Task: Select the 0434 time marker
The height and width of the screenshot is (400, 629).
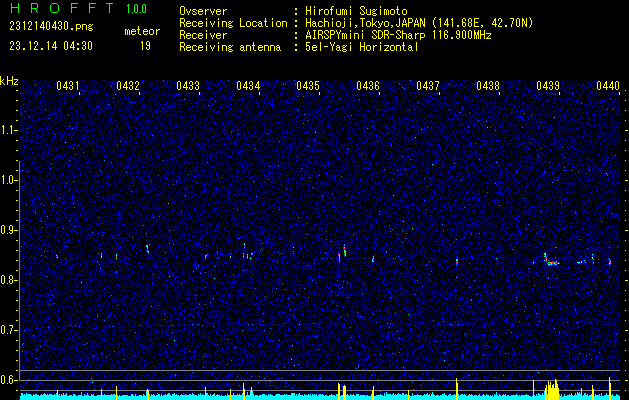Action: [248, 86]
